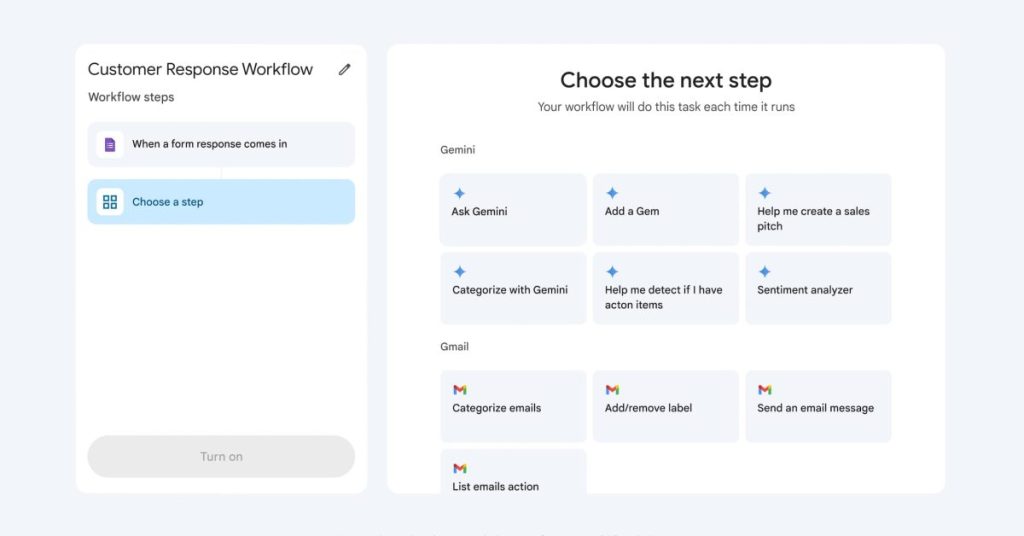This screenshot has width=1024, height=536.
Task: Click the Gmail icon on Send an email message
Action: pyautogui.click(x=765, y=390)
